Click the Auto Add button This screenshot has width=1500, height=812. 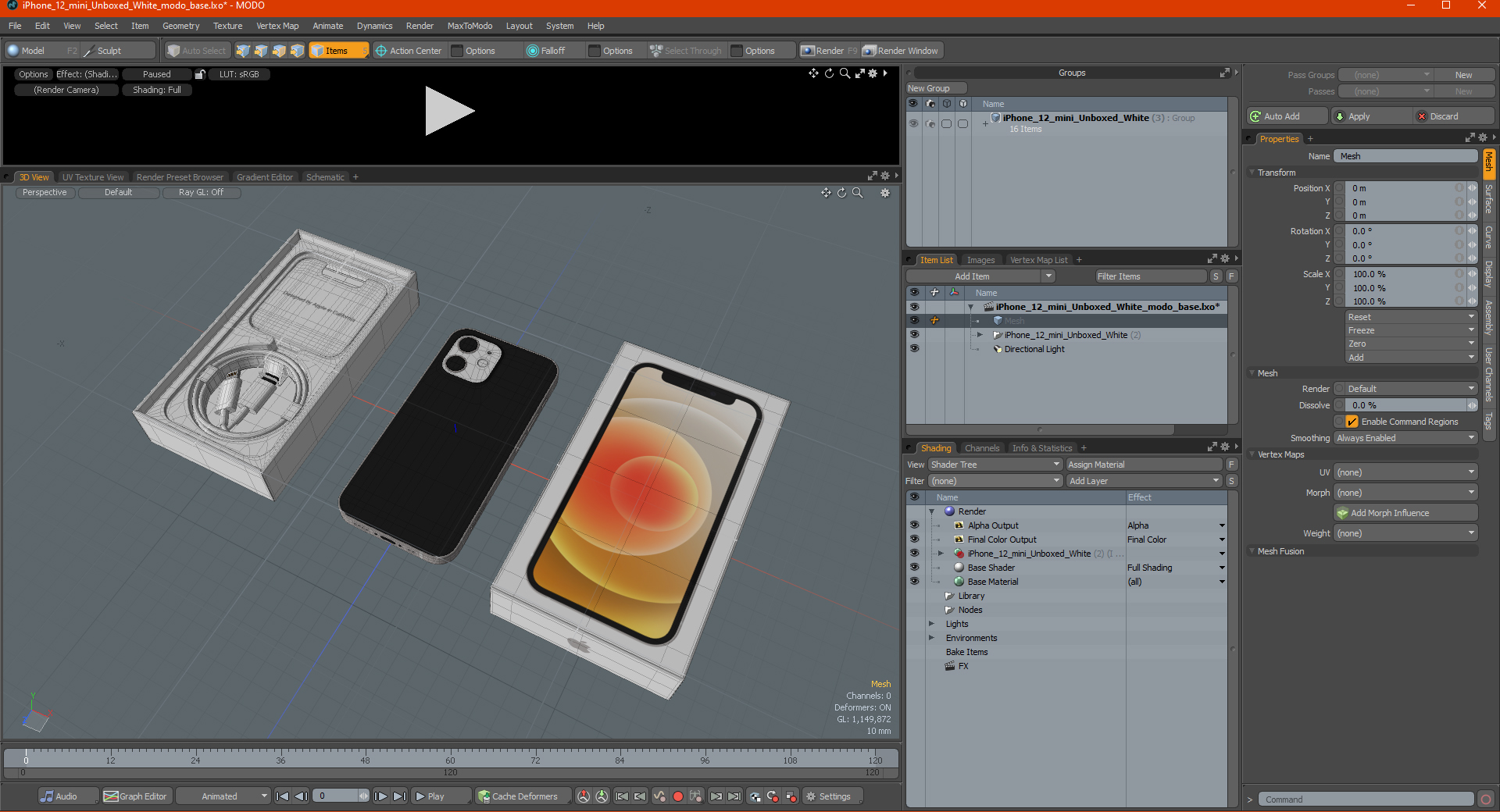point(1287,116)
